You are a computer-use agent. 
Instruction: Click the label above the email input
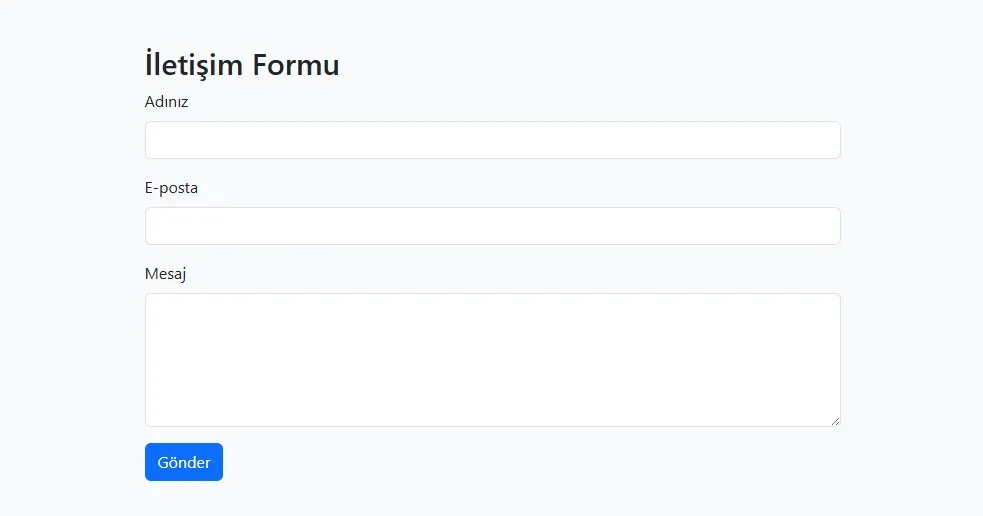point(171,188)
